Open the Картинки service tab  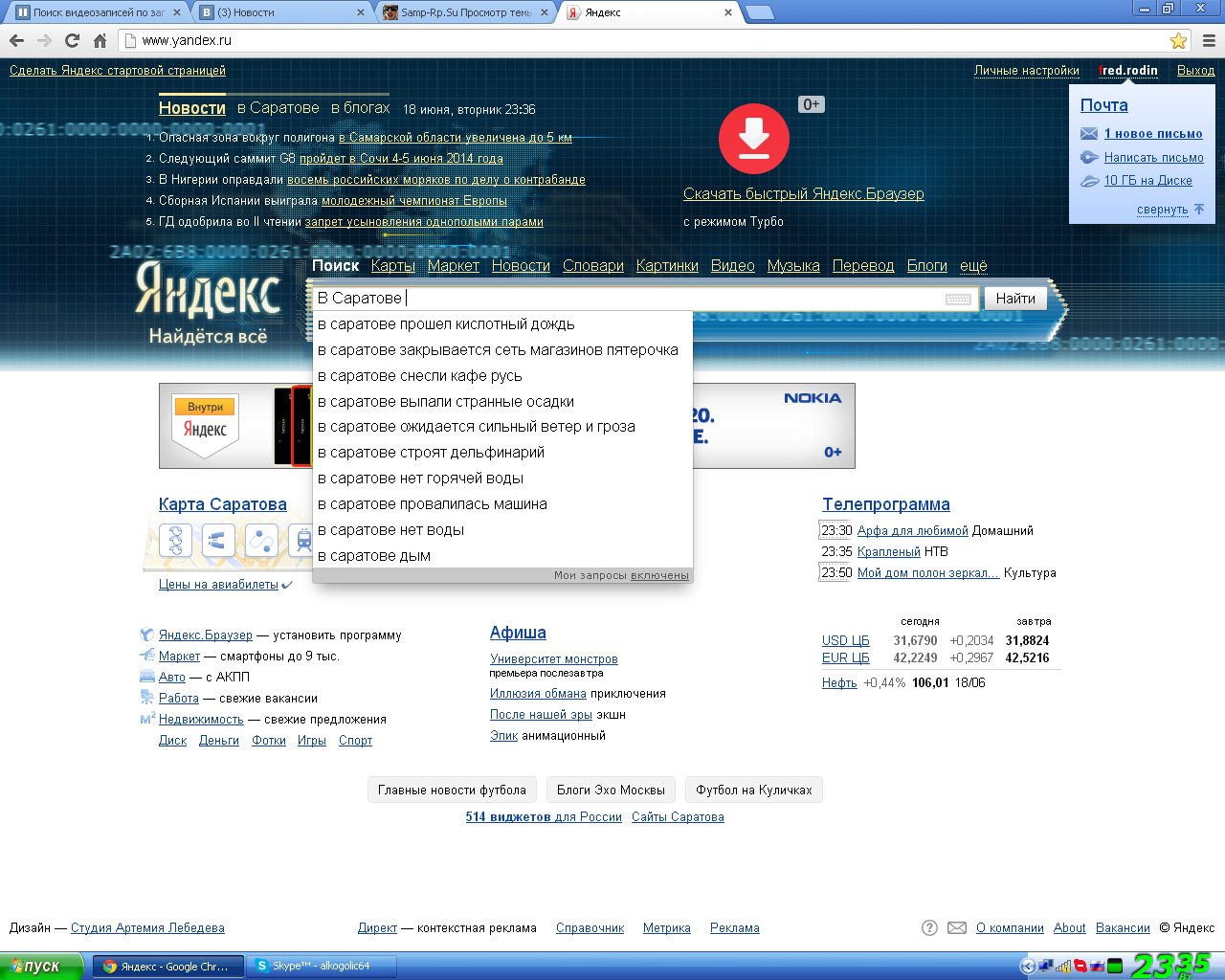tap(667, 266)
